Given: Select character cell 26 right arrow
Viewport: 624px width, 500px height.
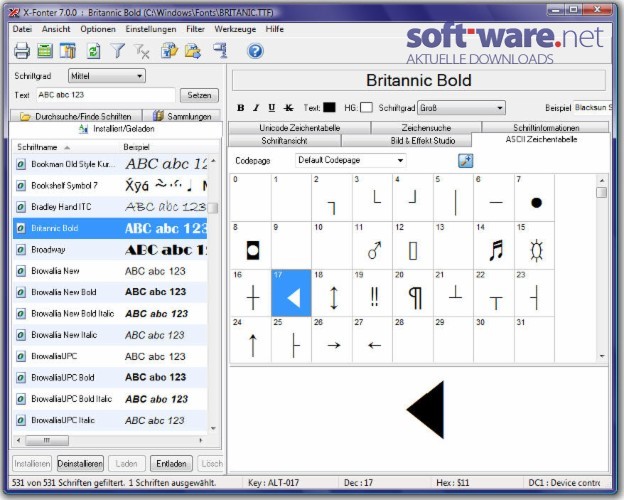Looking at the screenshot, I should point(332,340).
